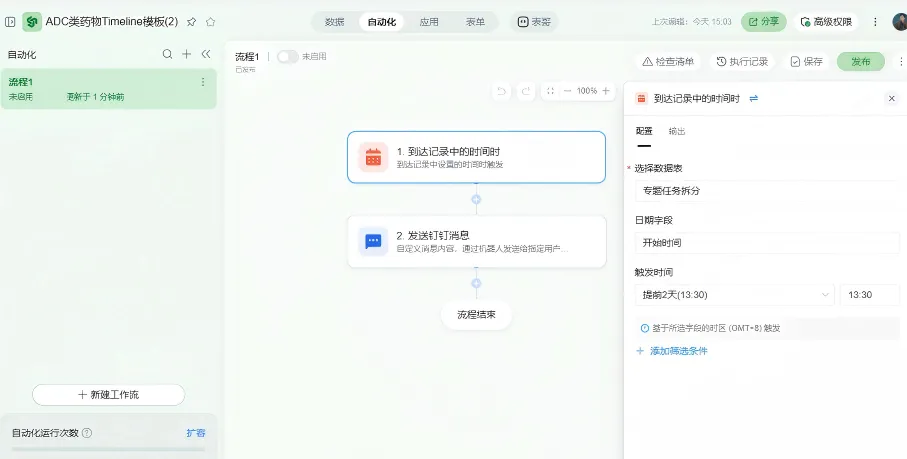Add a new automation with plus icon
Viewport: 907px width, 459px height.
186,54
